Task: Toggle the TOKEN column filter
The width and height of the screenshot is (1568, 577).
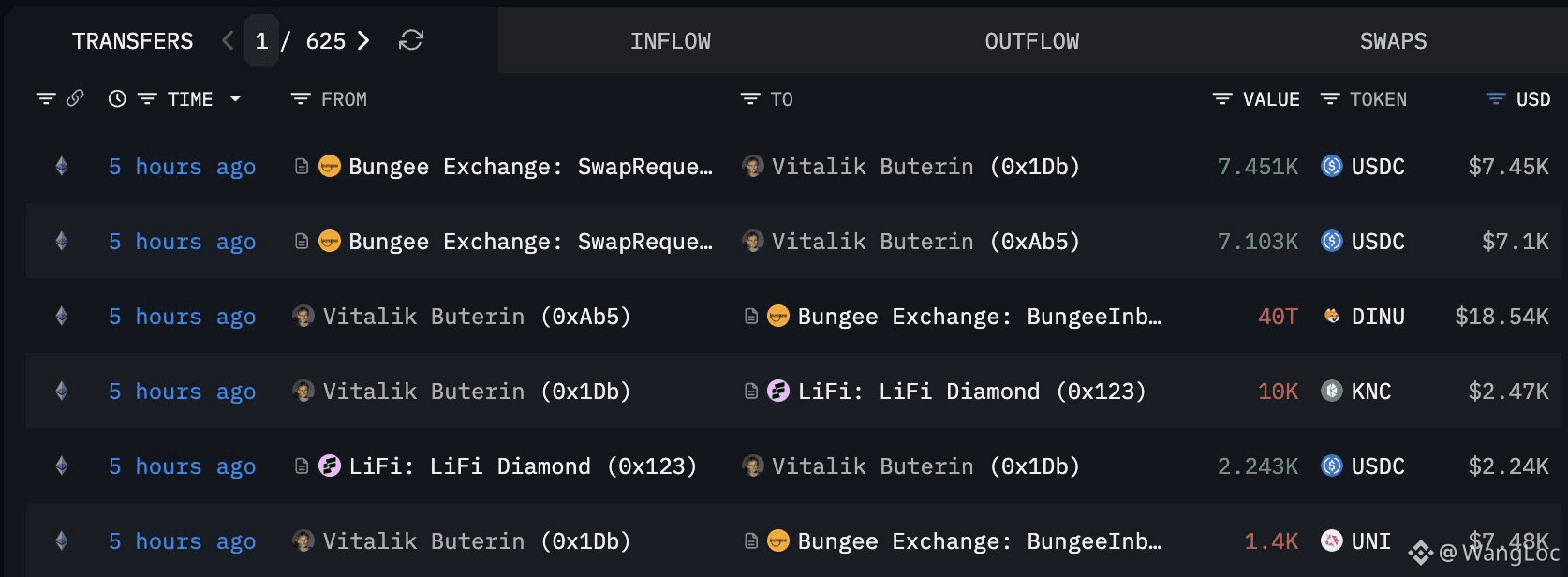Action: point(1329,98)
